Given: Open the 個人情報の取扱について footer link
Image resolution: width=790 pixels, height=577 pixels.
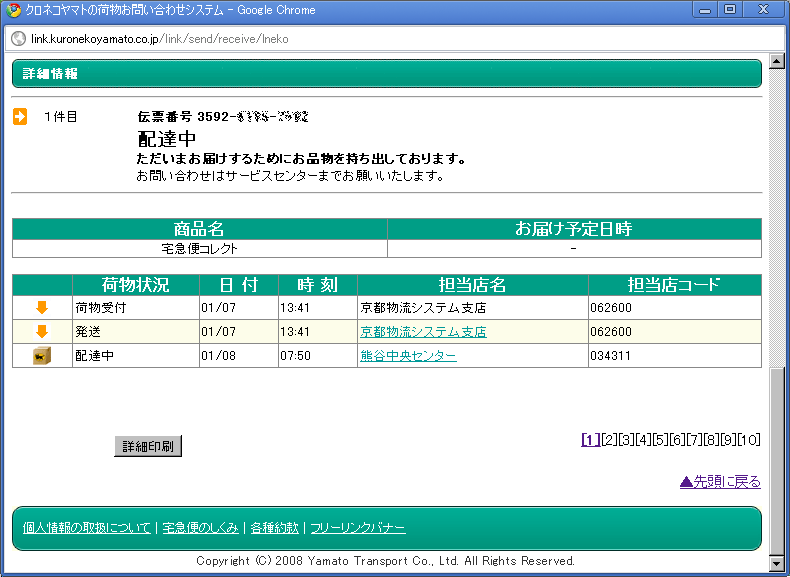Looking at the screenshot, I should [x=87, y=528].
